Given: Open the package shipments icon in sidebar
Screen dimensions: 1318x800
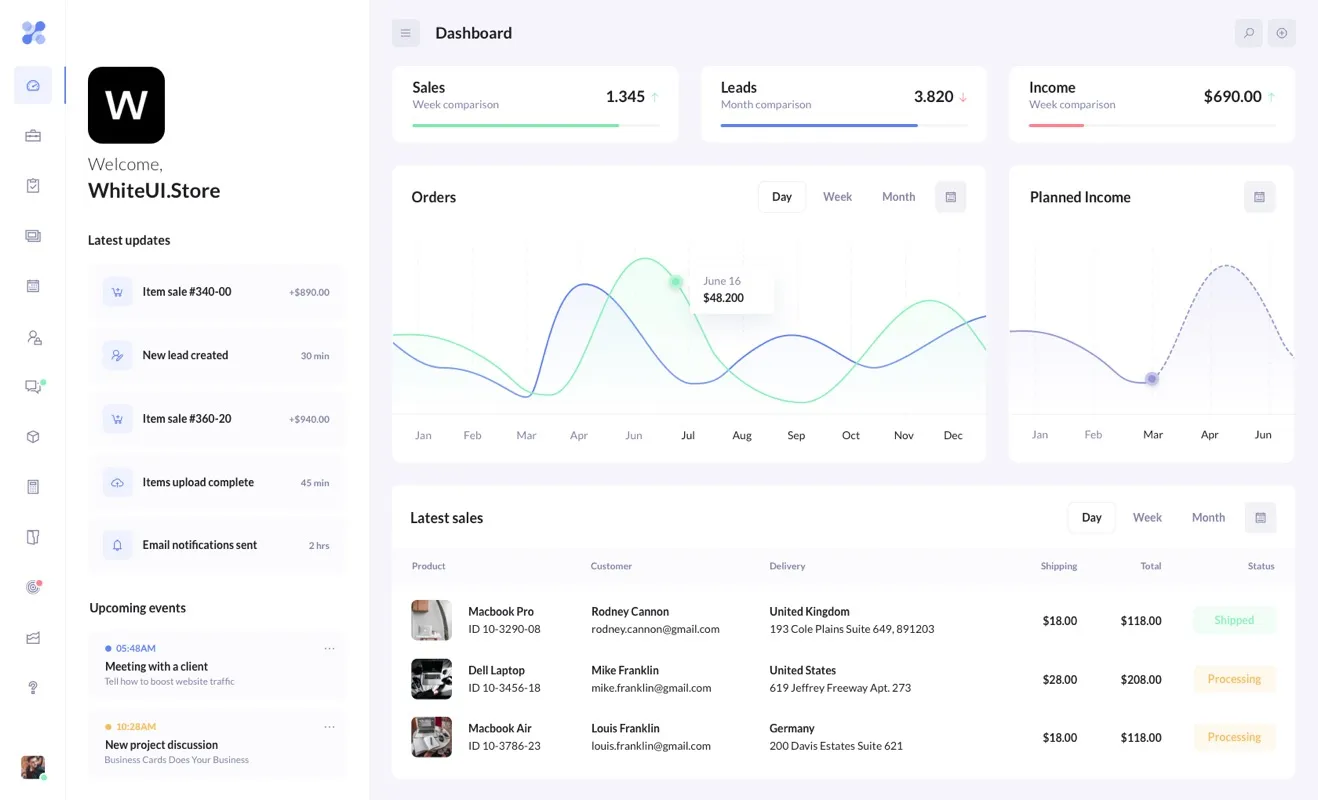Looking at the screenshot, I should coord(33,436).
